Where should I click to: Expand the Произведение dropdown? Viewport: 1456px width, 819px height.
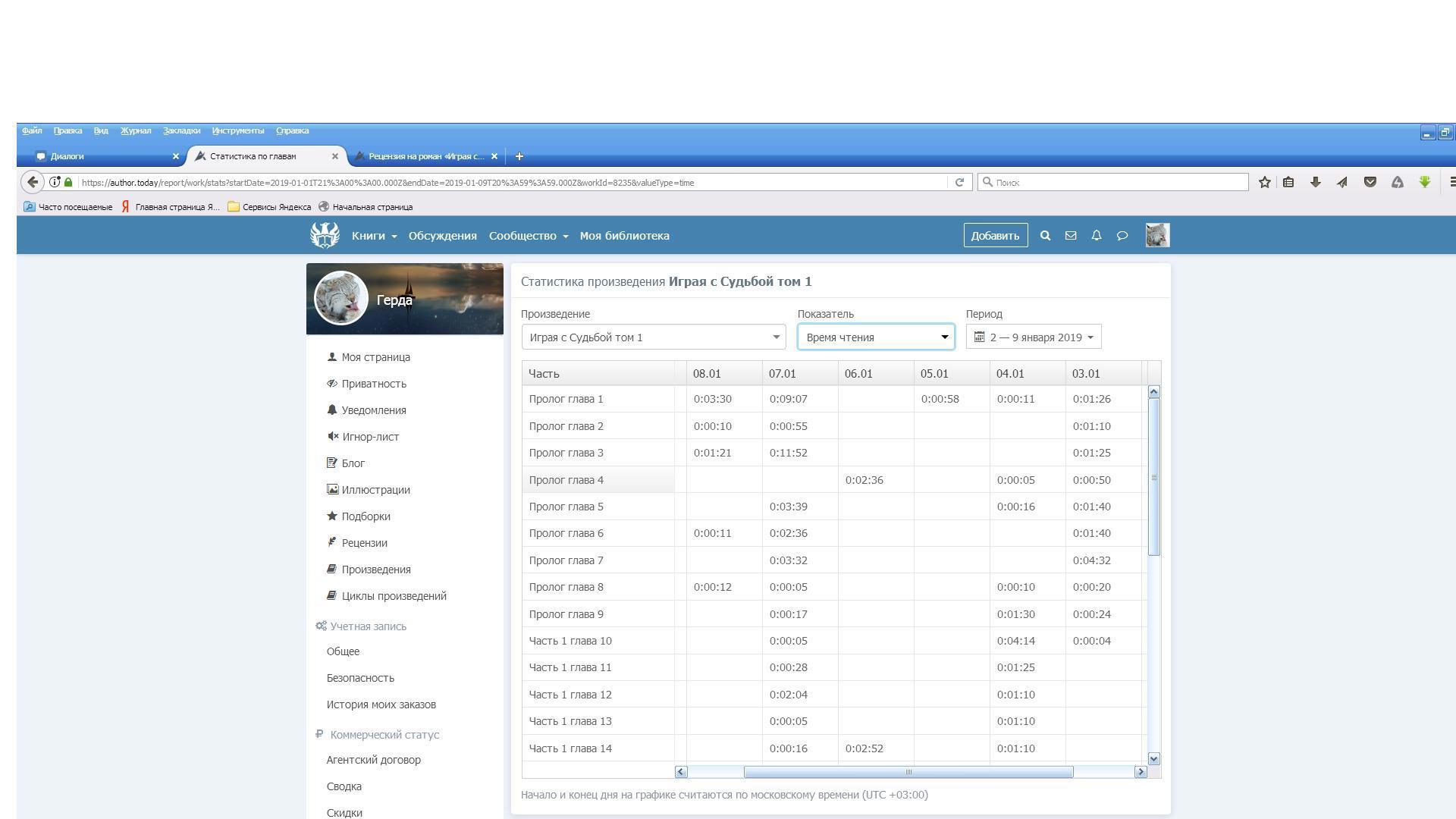pos(653,337)
